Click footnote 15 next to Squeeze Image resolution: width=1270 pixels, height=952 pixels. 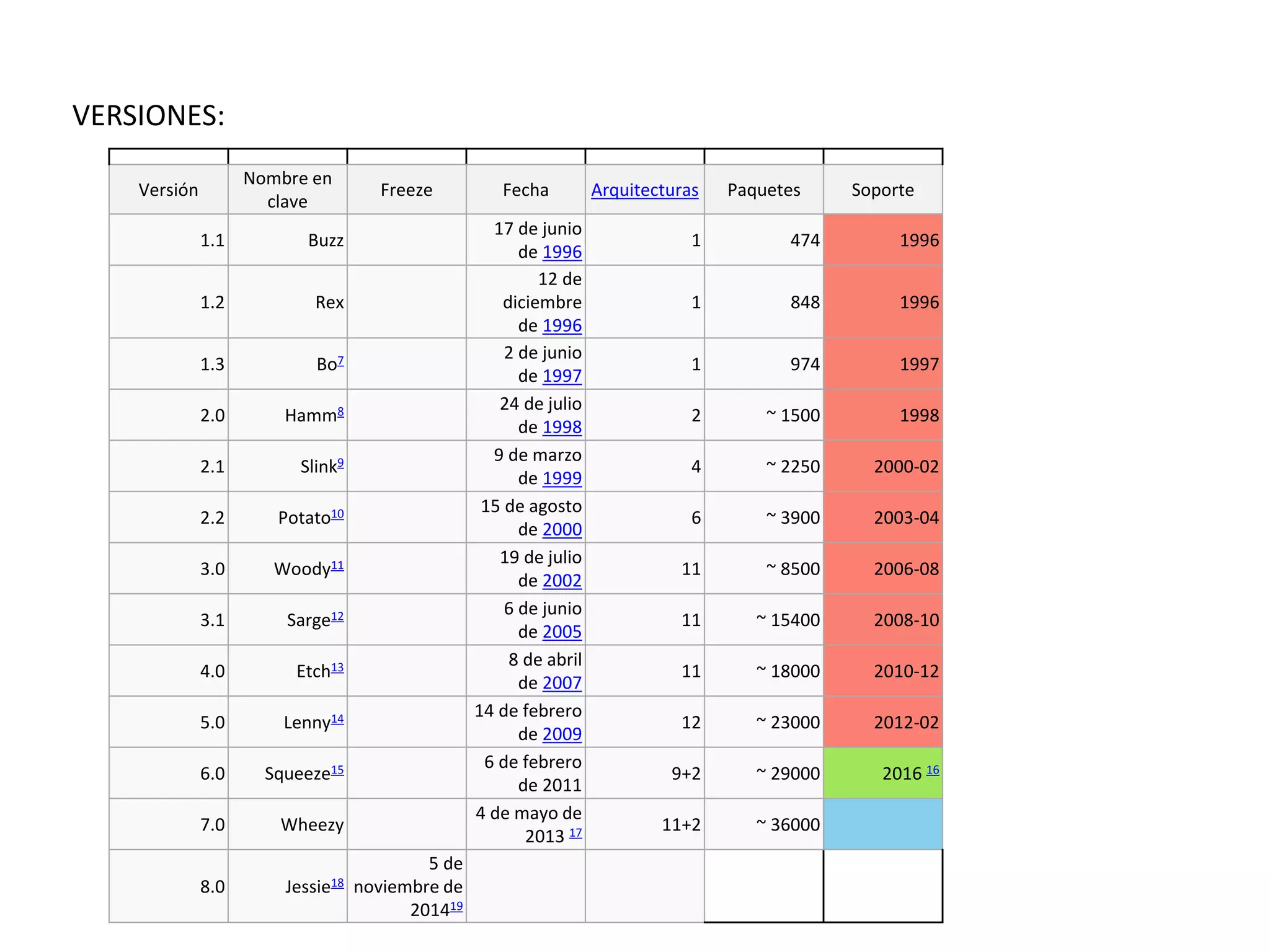coord(337,770)
